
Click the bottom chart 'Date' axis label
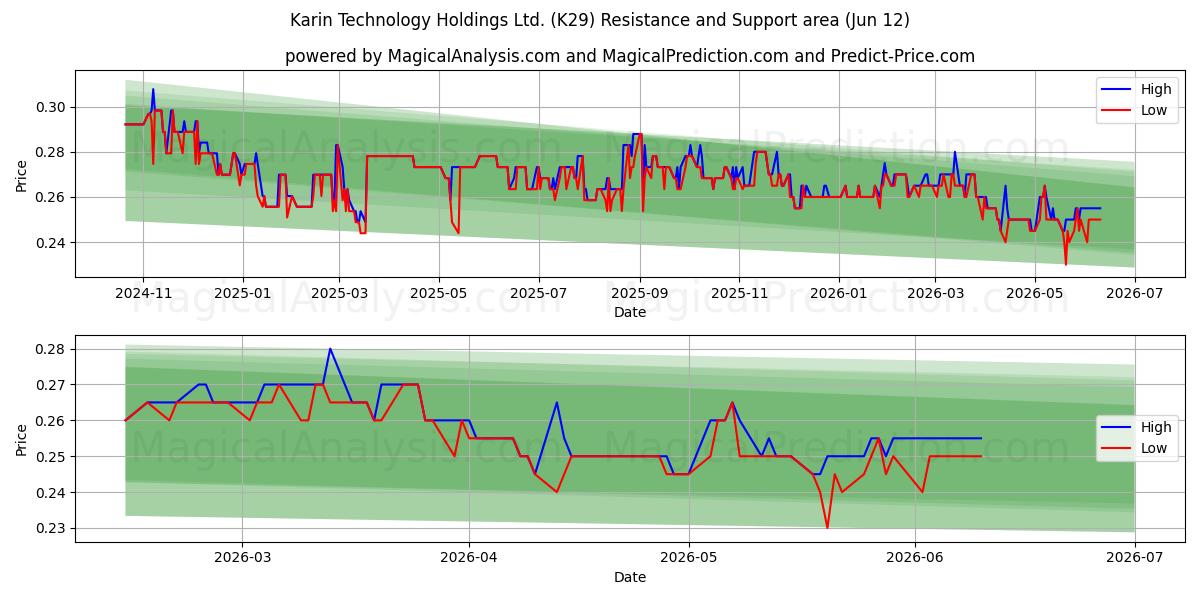click(x=630, y=577)
